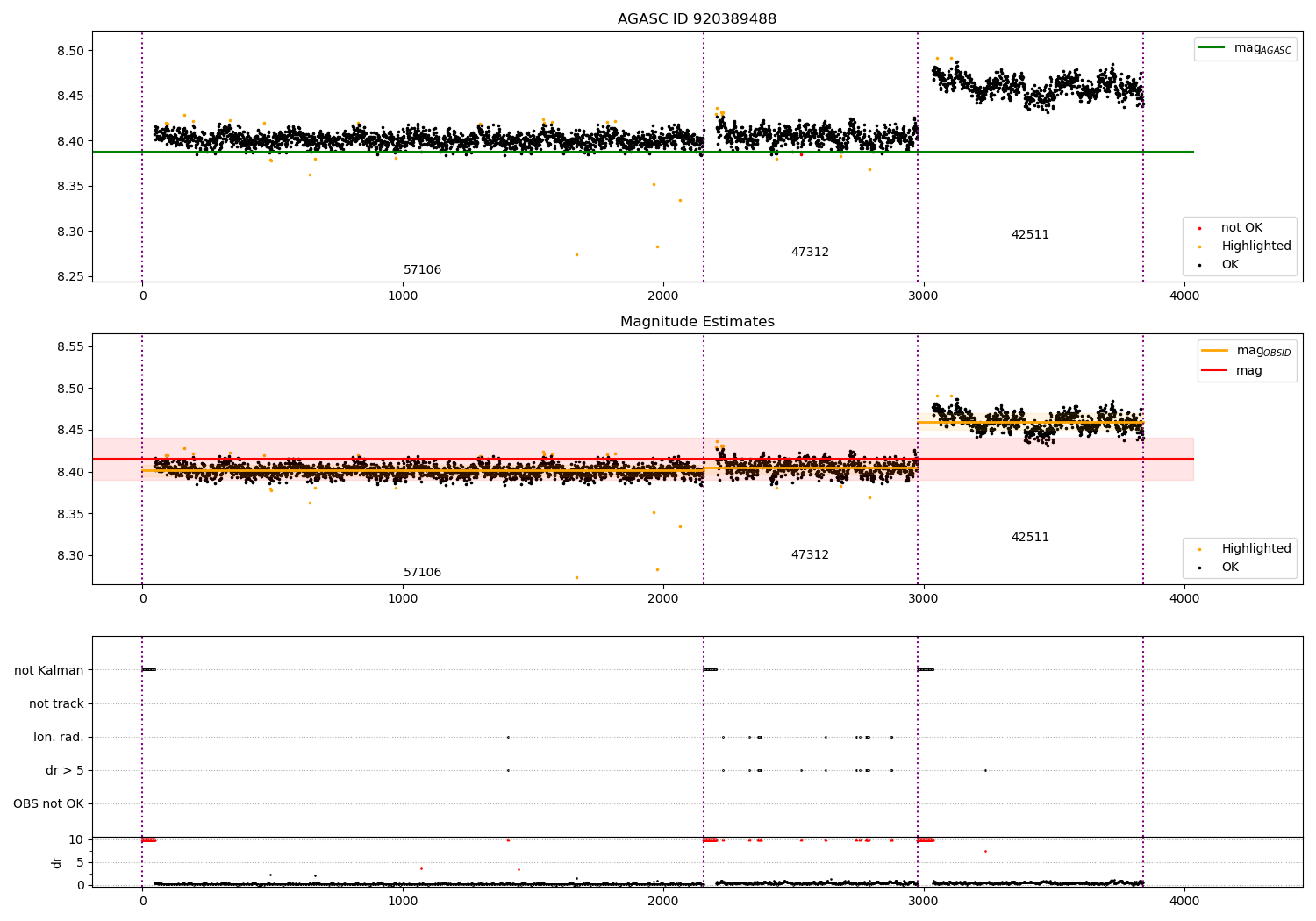The width and height of the screenshot is (1316, 921).
Task: Select the red 'mag' line legend entry
Action: (1232, 371)
